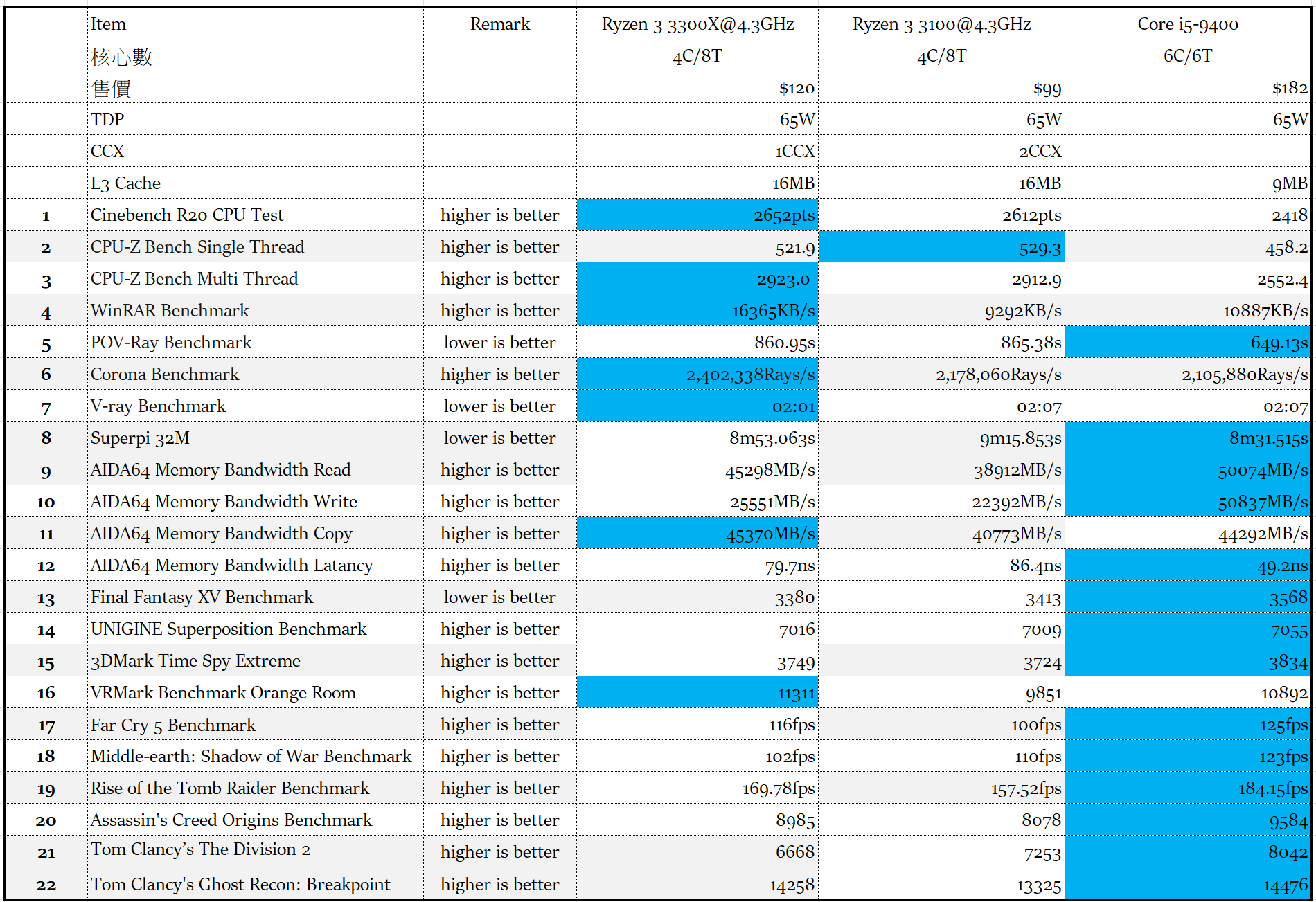Select the '50837MB/s' cell
1316x902 pixels.
[1188, 501]
